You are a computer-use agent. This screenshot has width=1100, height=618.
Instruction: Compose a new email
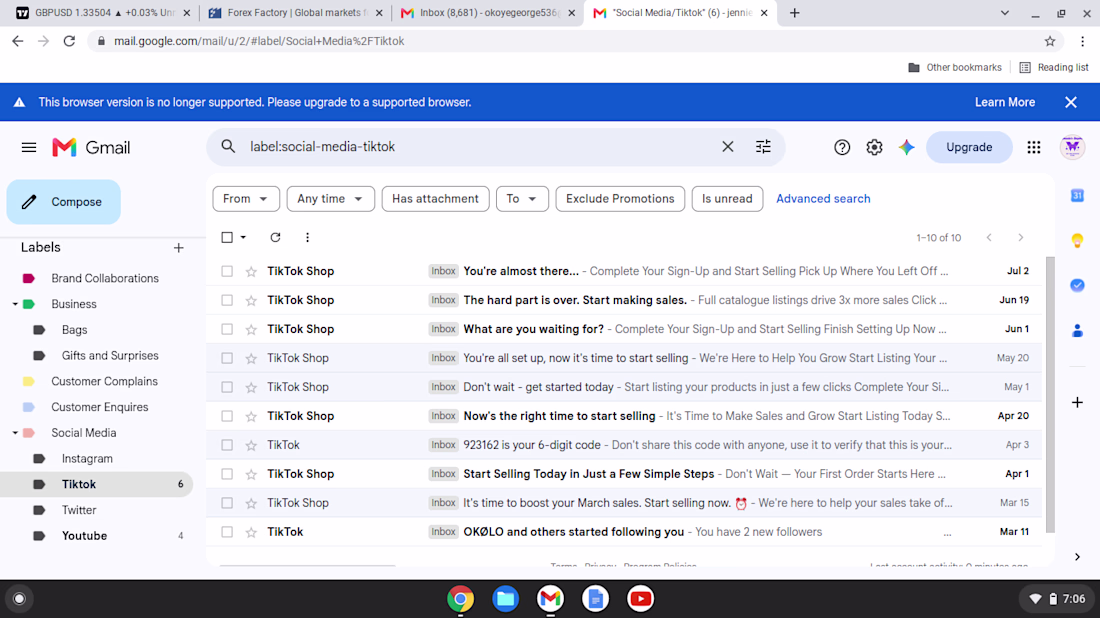point(64,202)
